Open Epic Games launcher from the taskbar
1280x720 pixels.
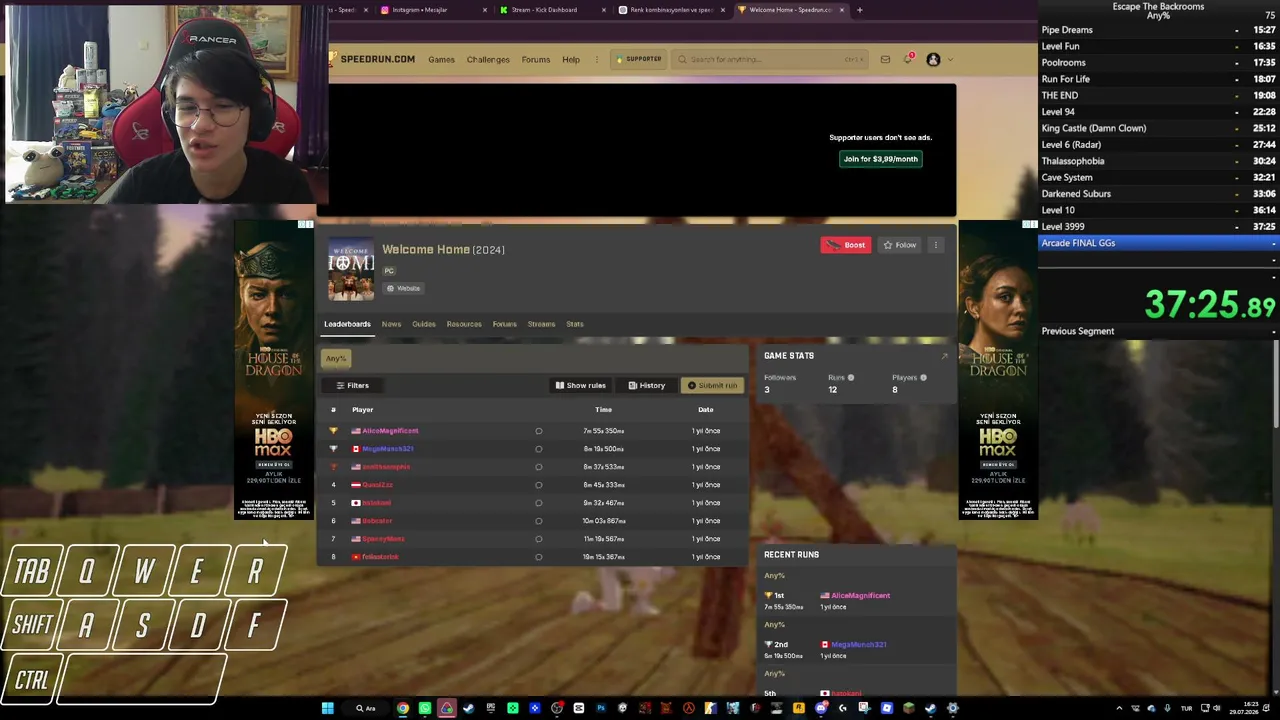click(x=491, y=708)
